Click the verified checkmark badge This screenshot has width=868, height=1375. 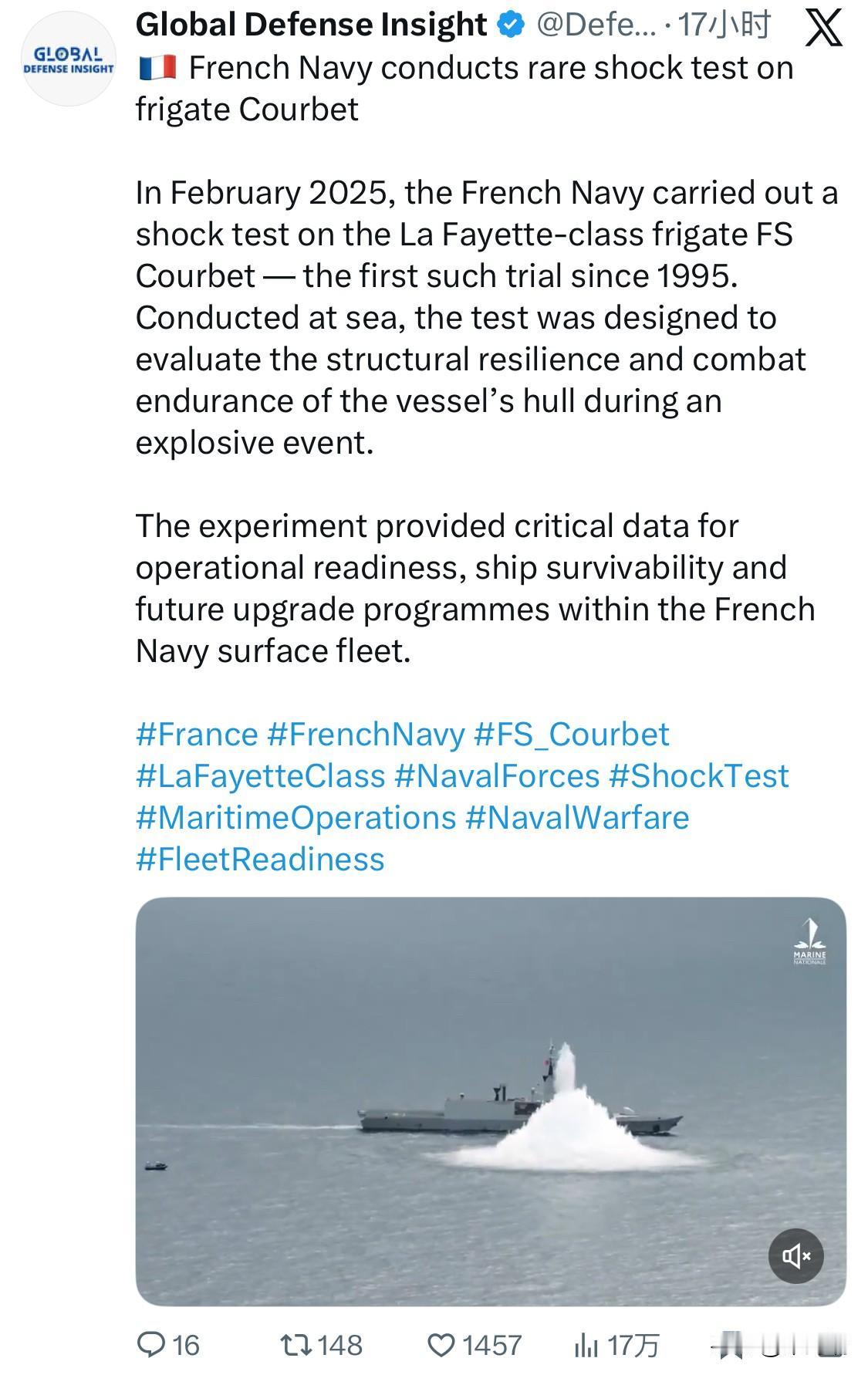(x=511, y=25)
